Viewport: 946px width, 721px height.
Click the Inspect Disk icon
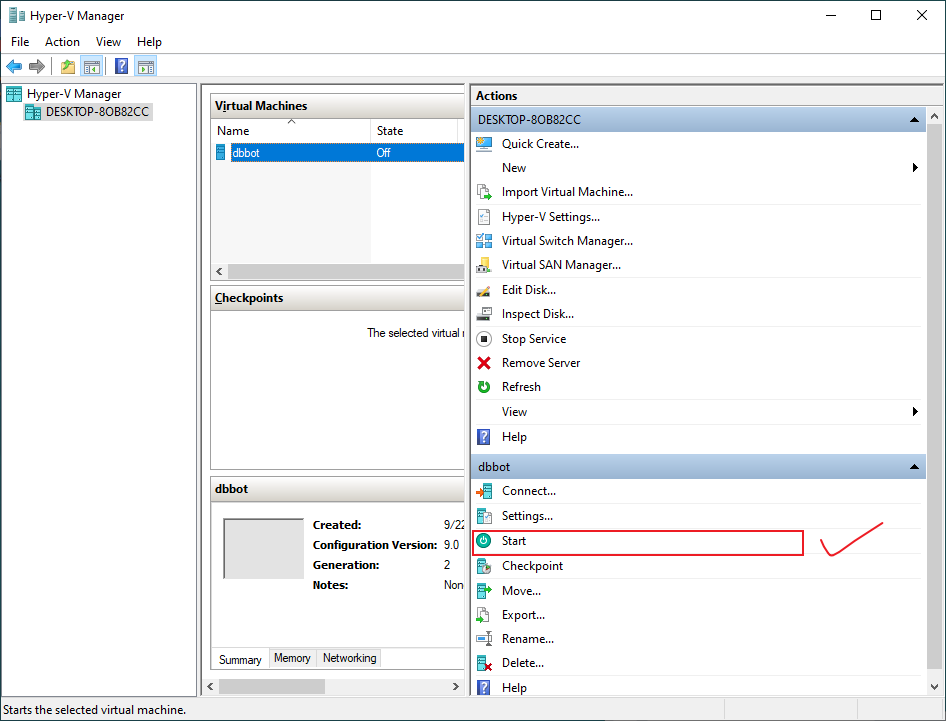click(x=484, y=314)
